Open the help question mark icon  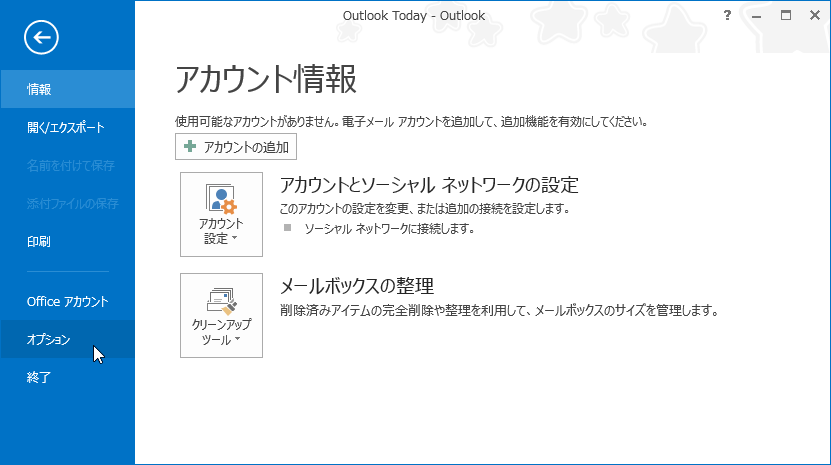pyautogui.click(x=727, y=15)
